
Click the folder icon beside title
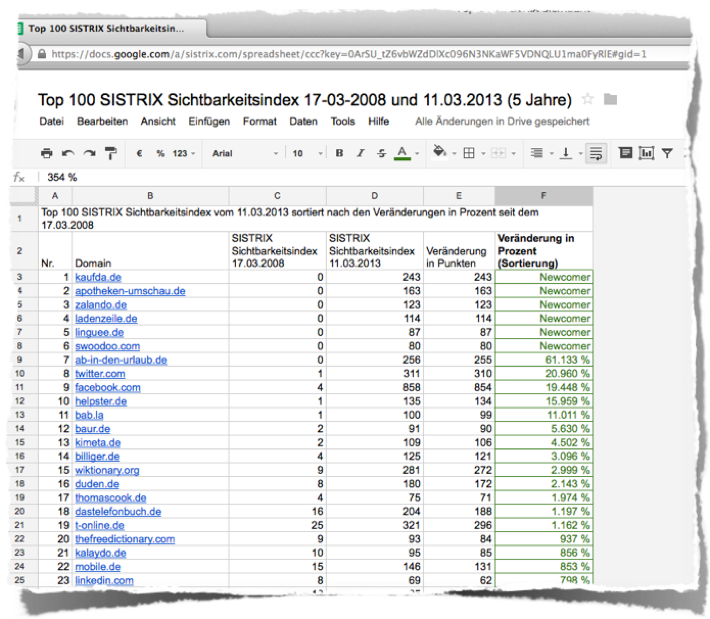tap(611, 100)
